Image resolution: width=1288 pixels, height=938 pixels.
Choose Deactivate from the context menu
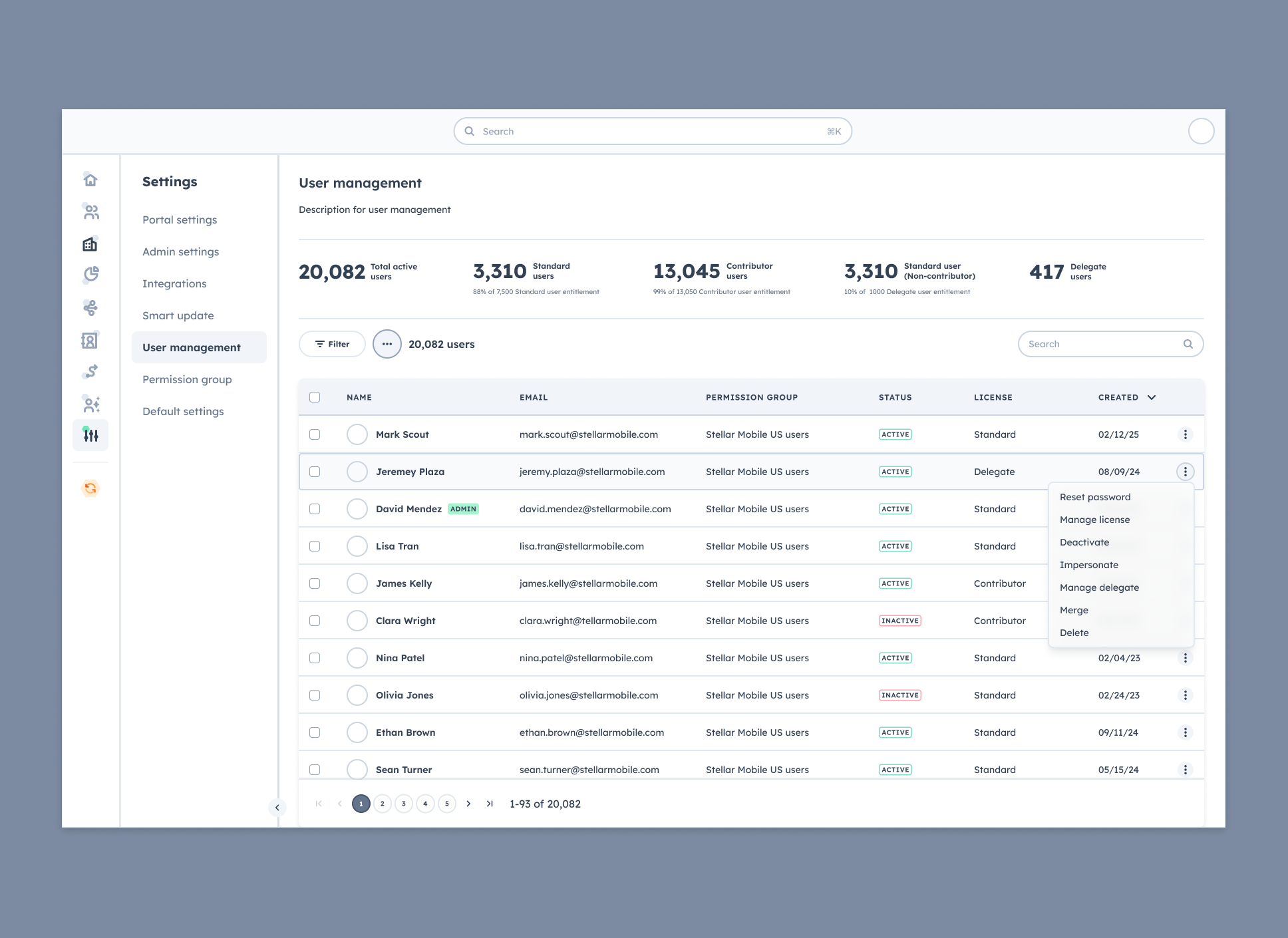[x=1084, y=542]
